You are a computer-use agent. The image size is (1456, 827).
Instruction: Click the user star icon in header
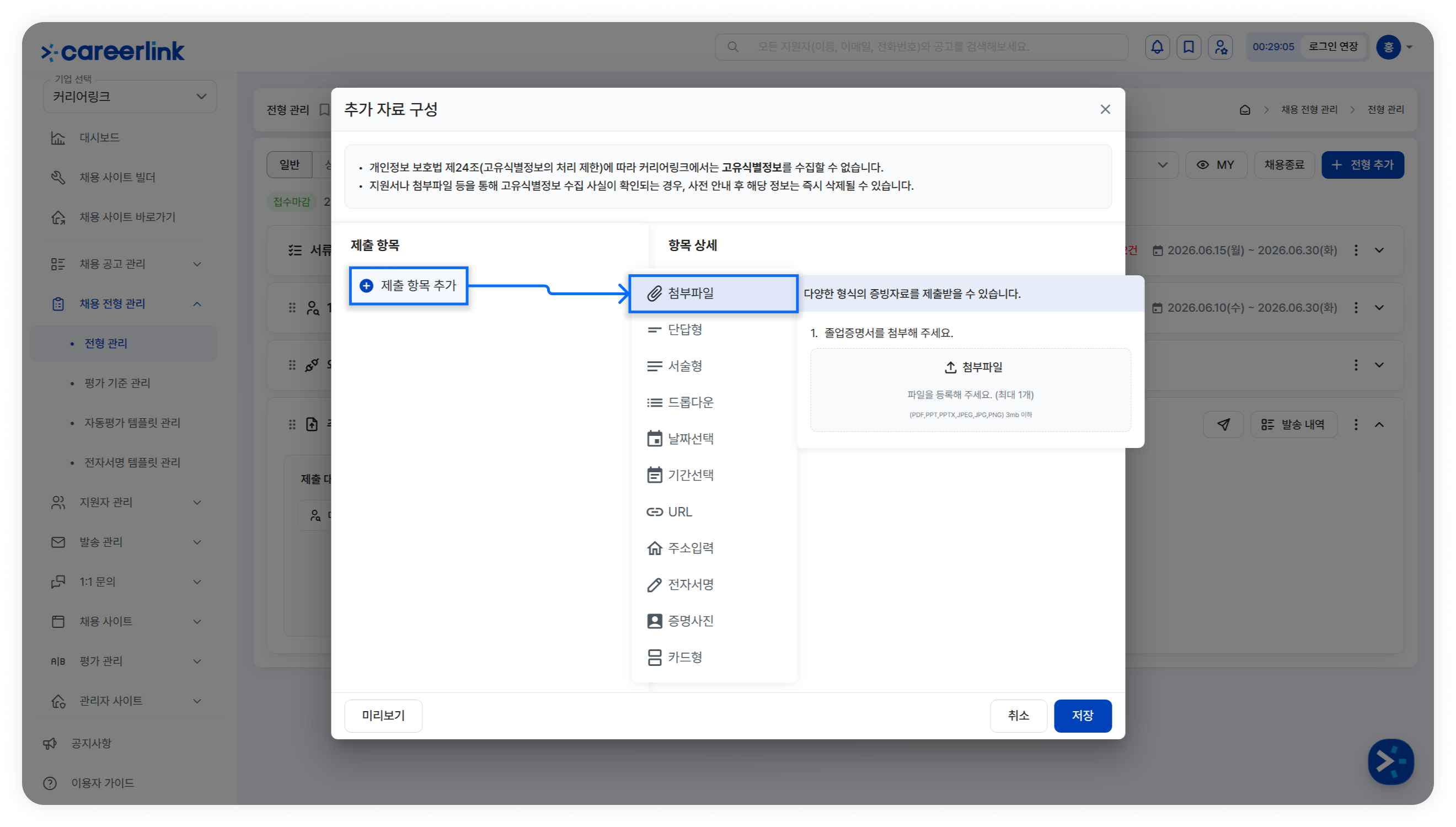[1221, 47]
